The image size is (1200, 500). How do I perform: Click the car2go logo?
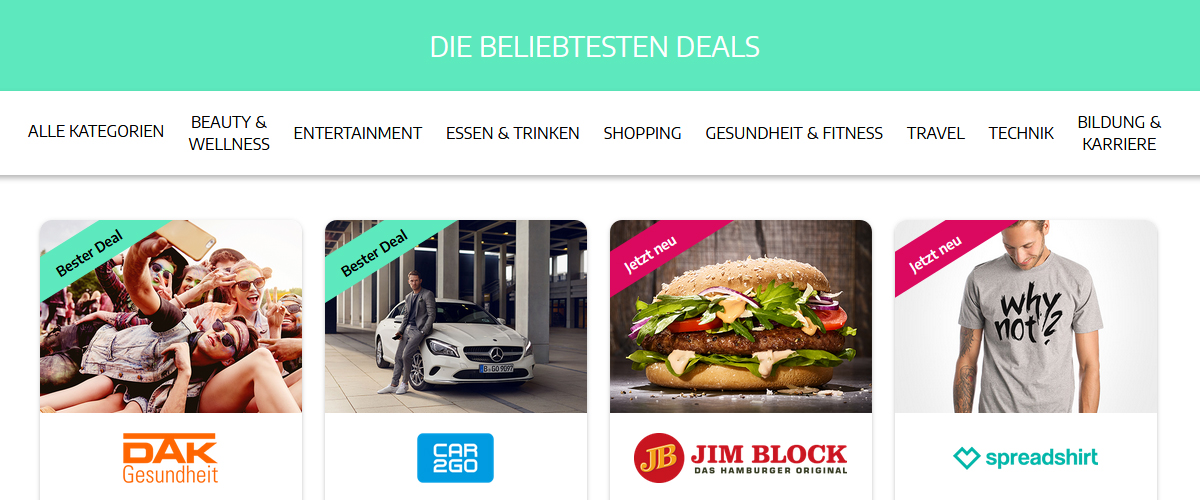(455, 457)
